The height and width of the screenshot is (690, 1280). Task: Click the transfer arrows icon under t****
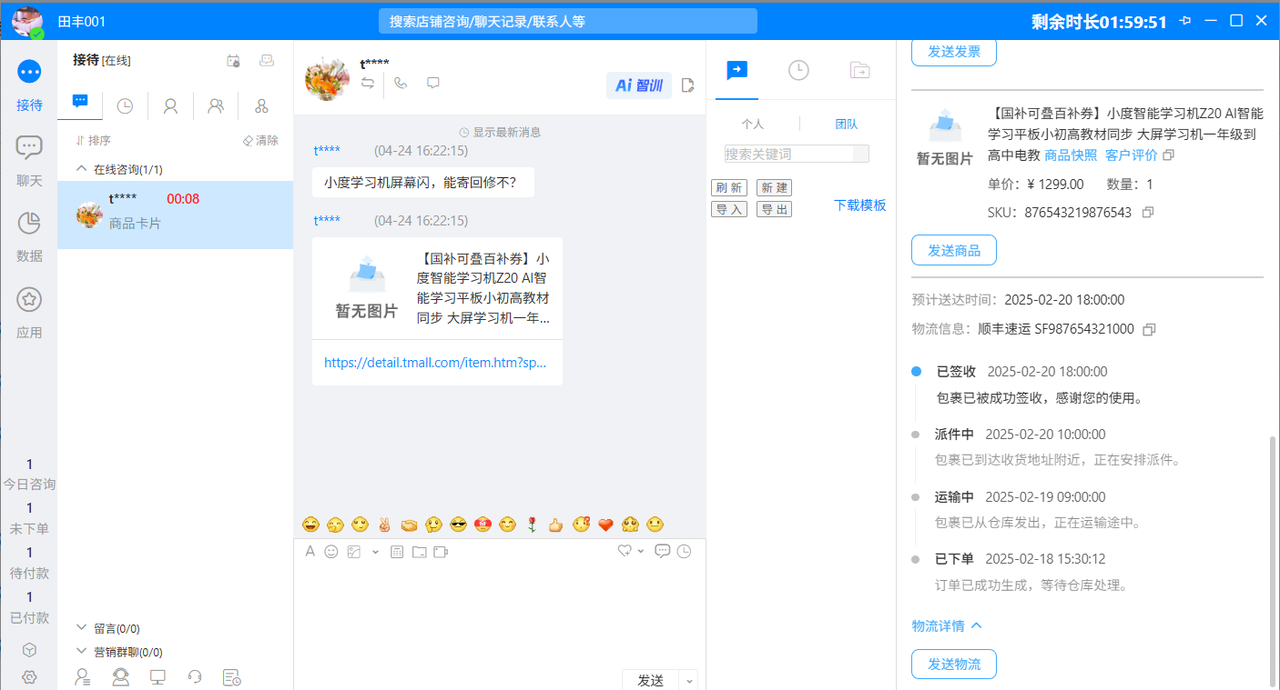coord(368,84)
